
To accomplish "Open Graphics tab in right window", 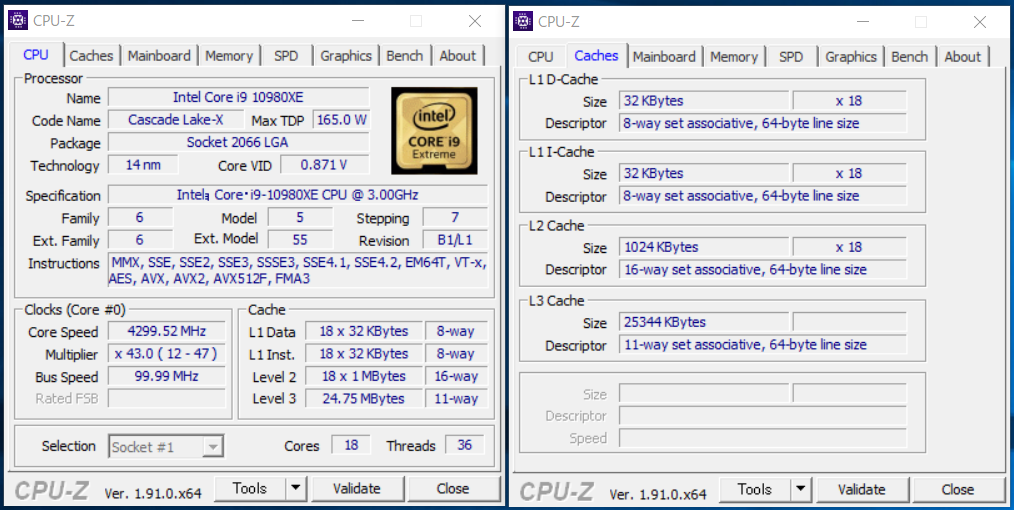I will pos(851,56).
